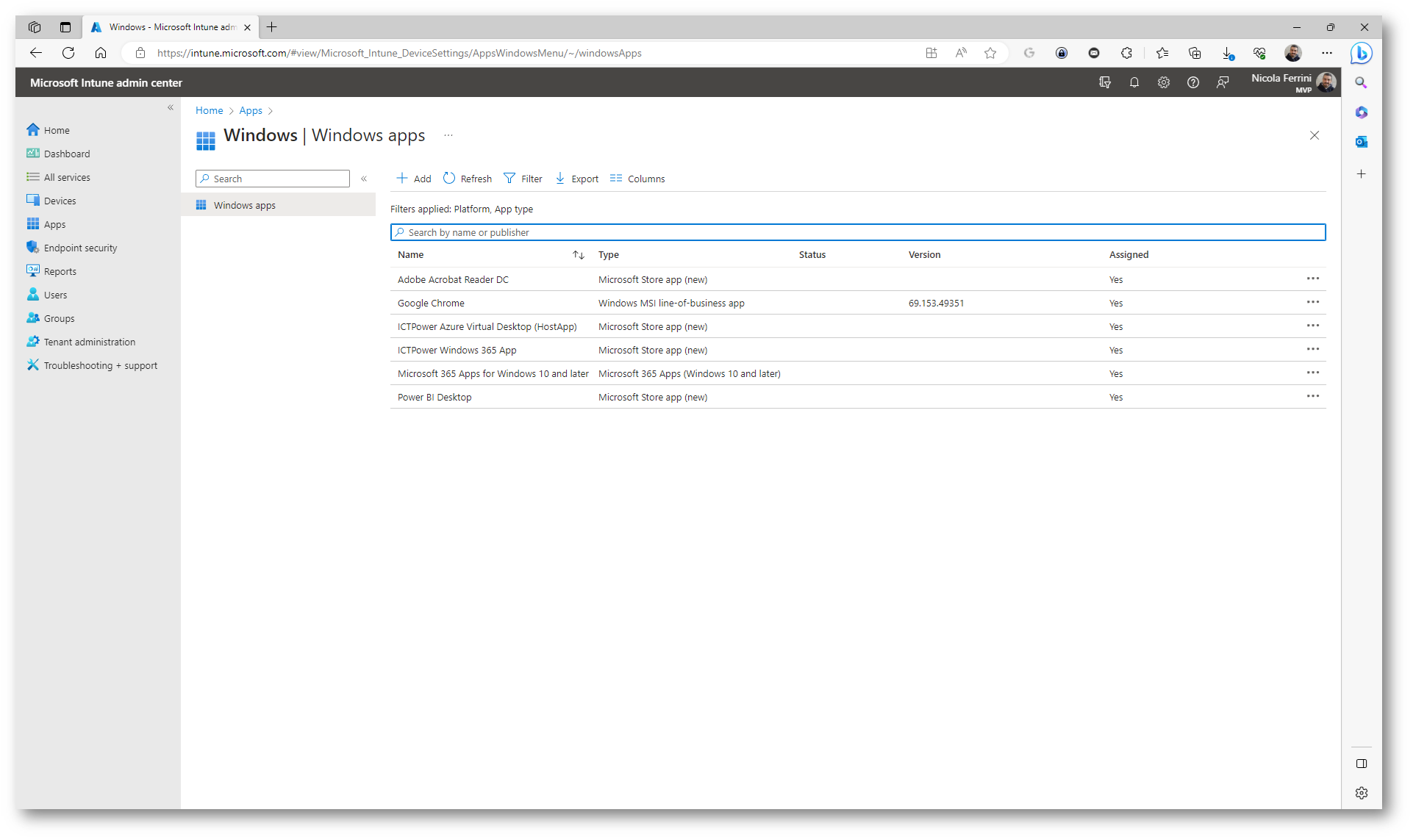Click the browser home button

101,53
